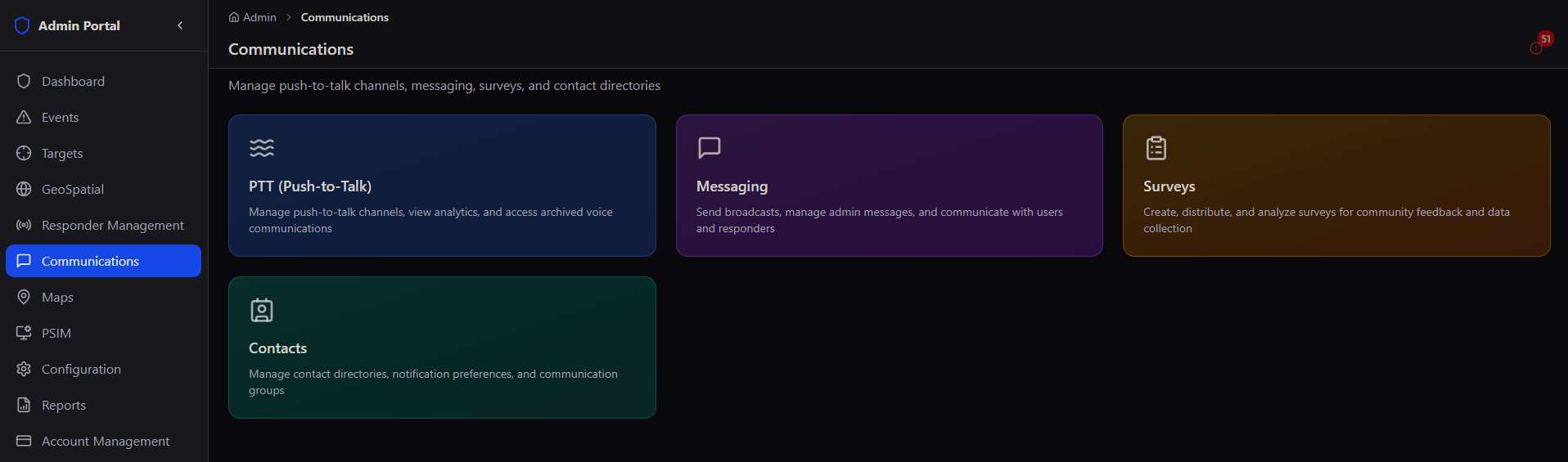
Task: Click the PTT waves icon on card
Action: [x=262, y=148]
